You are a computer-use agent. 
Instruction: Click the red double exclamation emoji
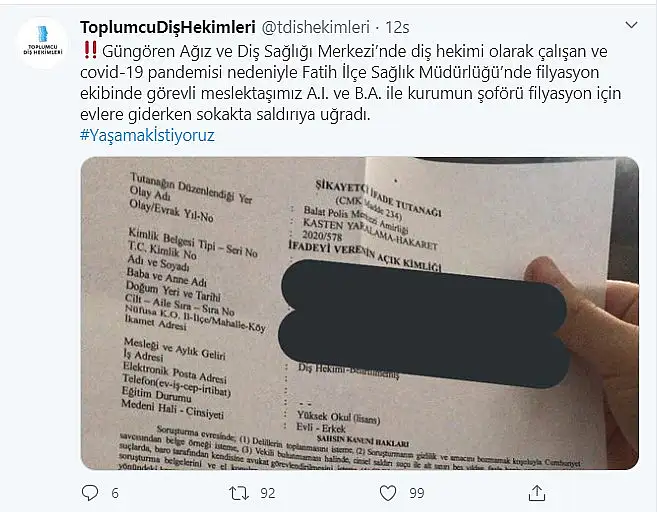pyautogui.click(x=90, y=50)
